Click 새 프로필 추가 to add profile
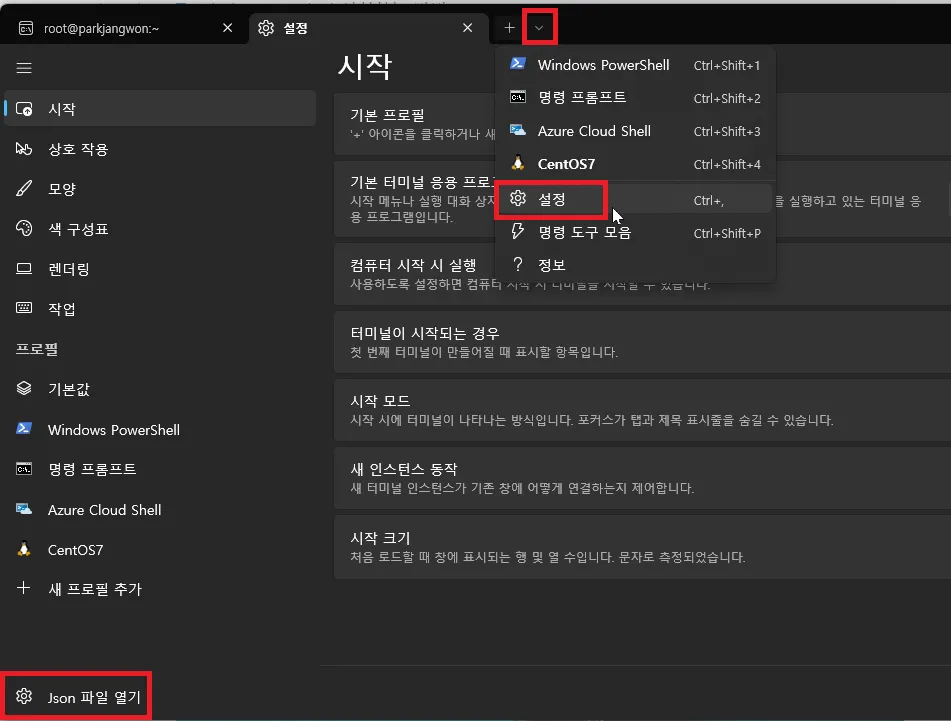This screenshot has width=951, height=721. (160, 589)
